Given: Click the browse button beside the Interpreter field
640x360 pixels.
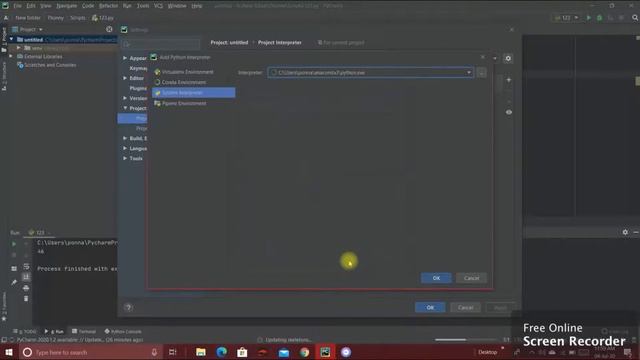Looking at the screenshot, I should [x=482, y=73].
